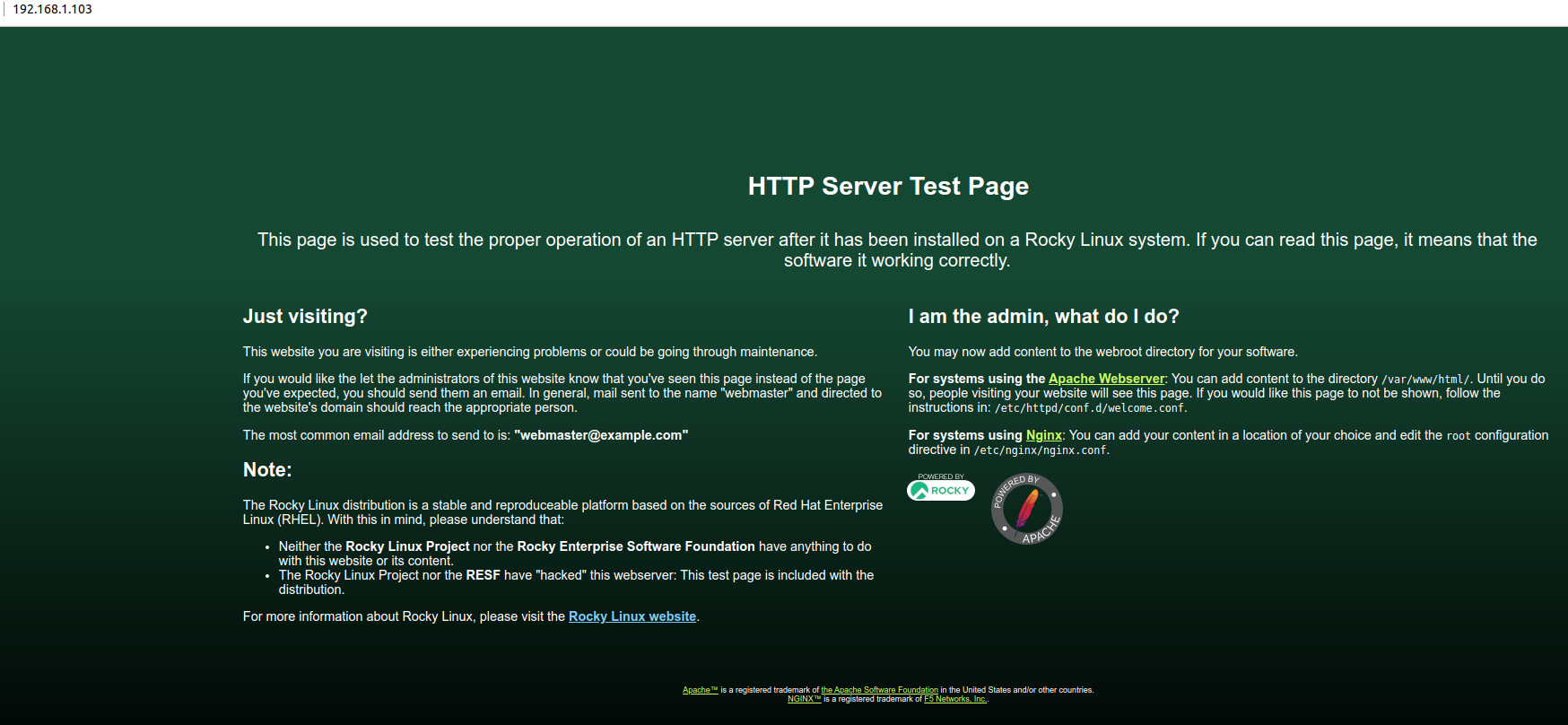Click the bold RESF text in bullet list
Viewport: 1568px width, 725px height.
pyautogui.click(x=483, y=575)
